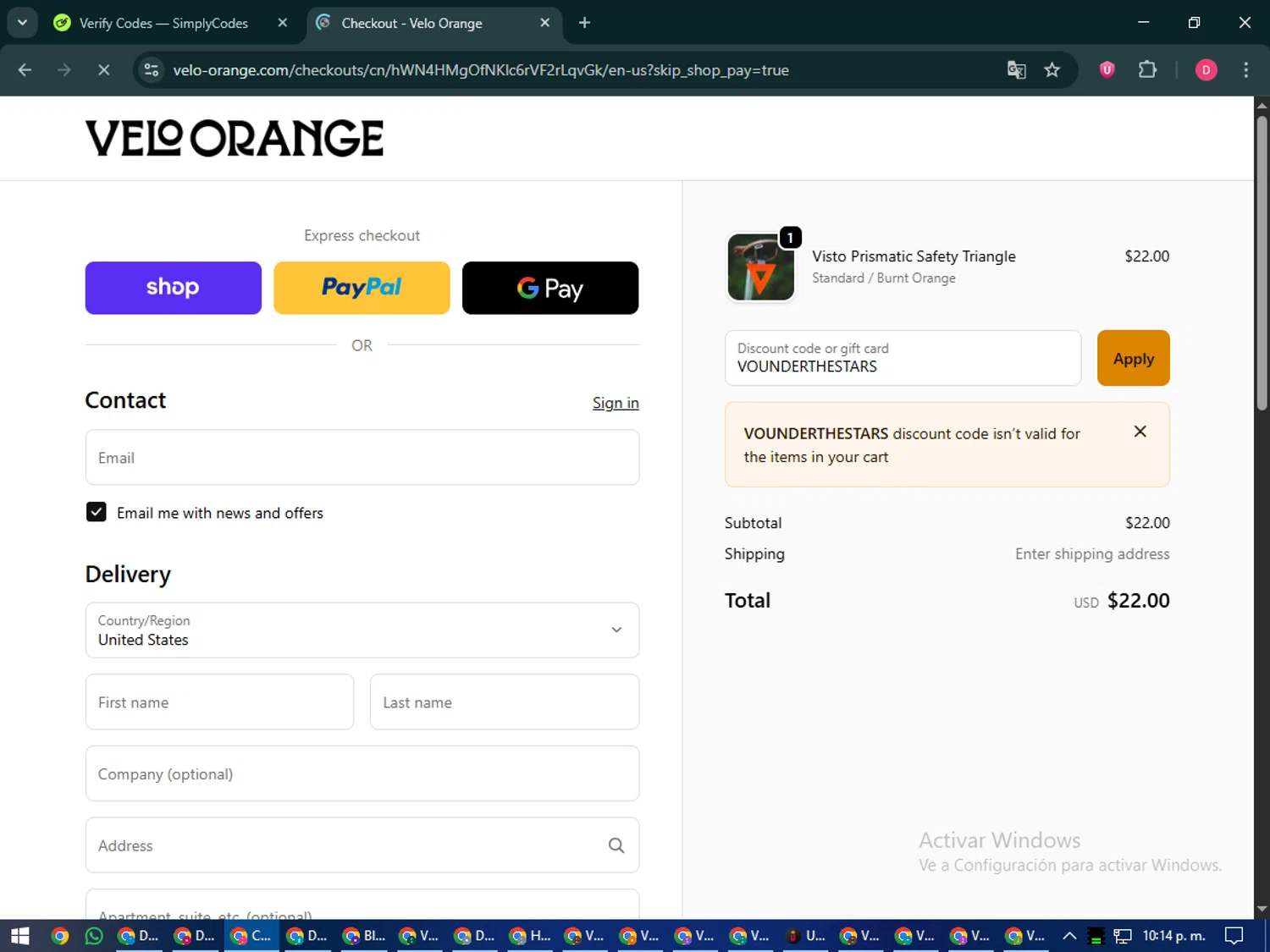Viewport: 1270px width, 952px height.
Task: Click the Velo Orange logo
Action: coord(234,138)
